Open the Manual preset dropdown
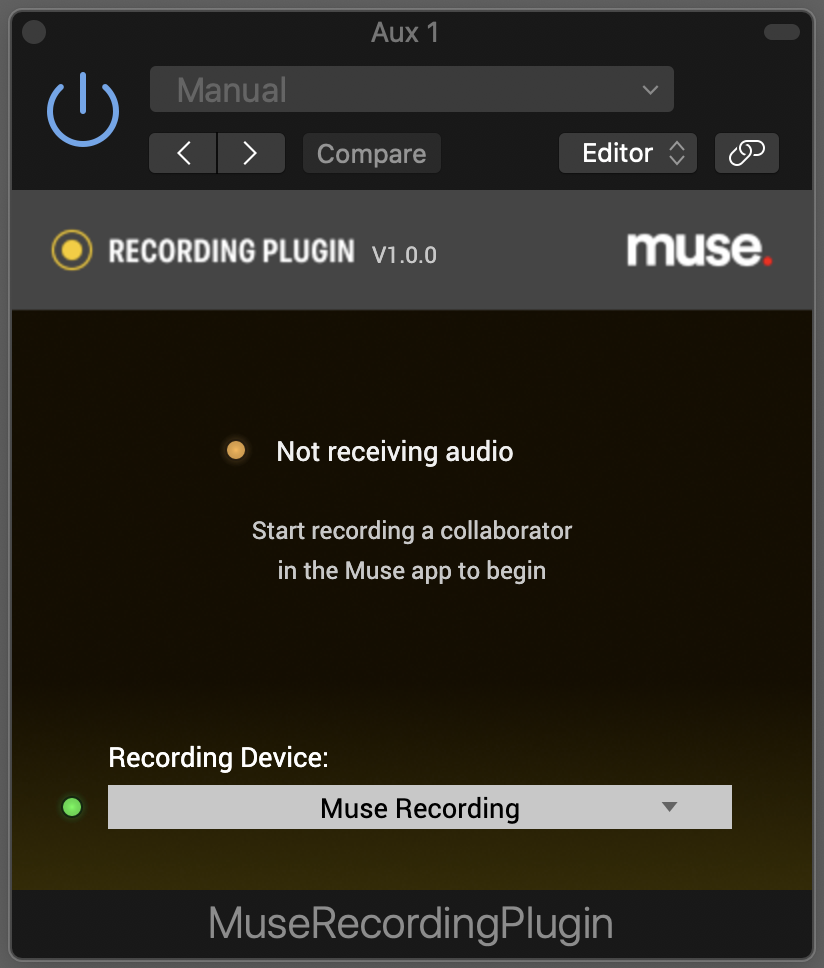824x968 pixels. pyautogui.click(x=411, y=90)
